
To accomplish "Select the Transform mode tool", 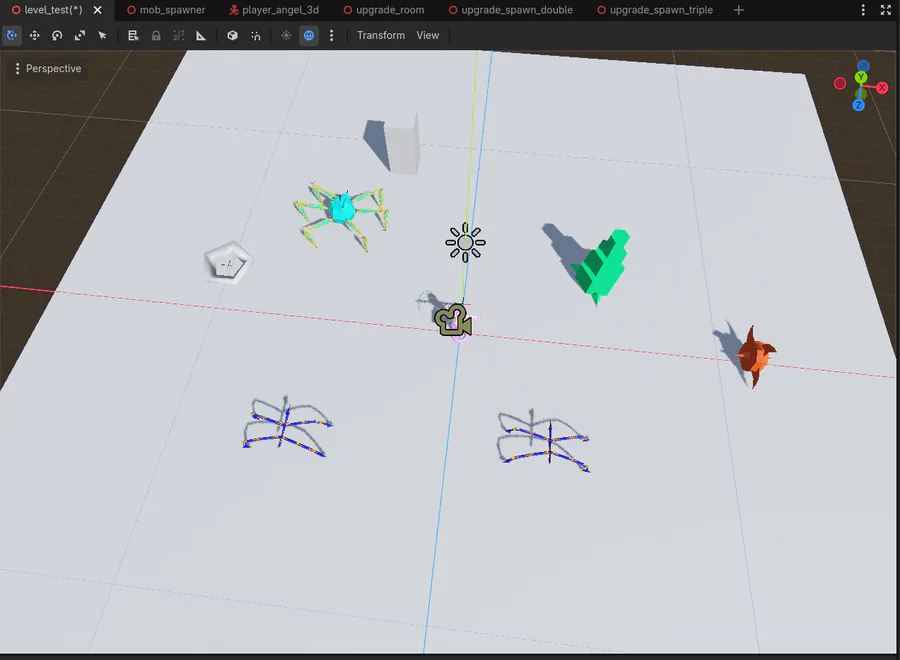I will (x=11, y=36).
